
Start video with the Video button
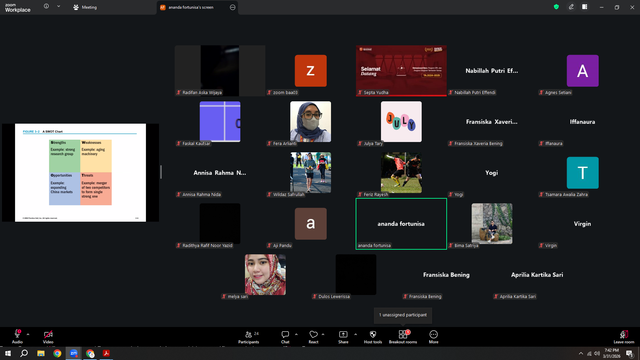pos(48,336)
